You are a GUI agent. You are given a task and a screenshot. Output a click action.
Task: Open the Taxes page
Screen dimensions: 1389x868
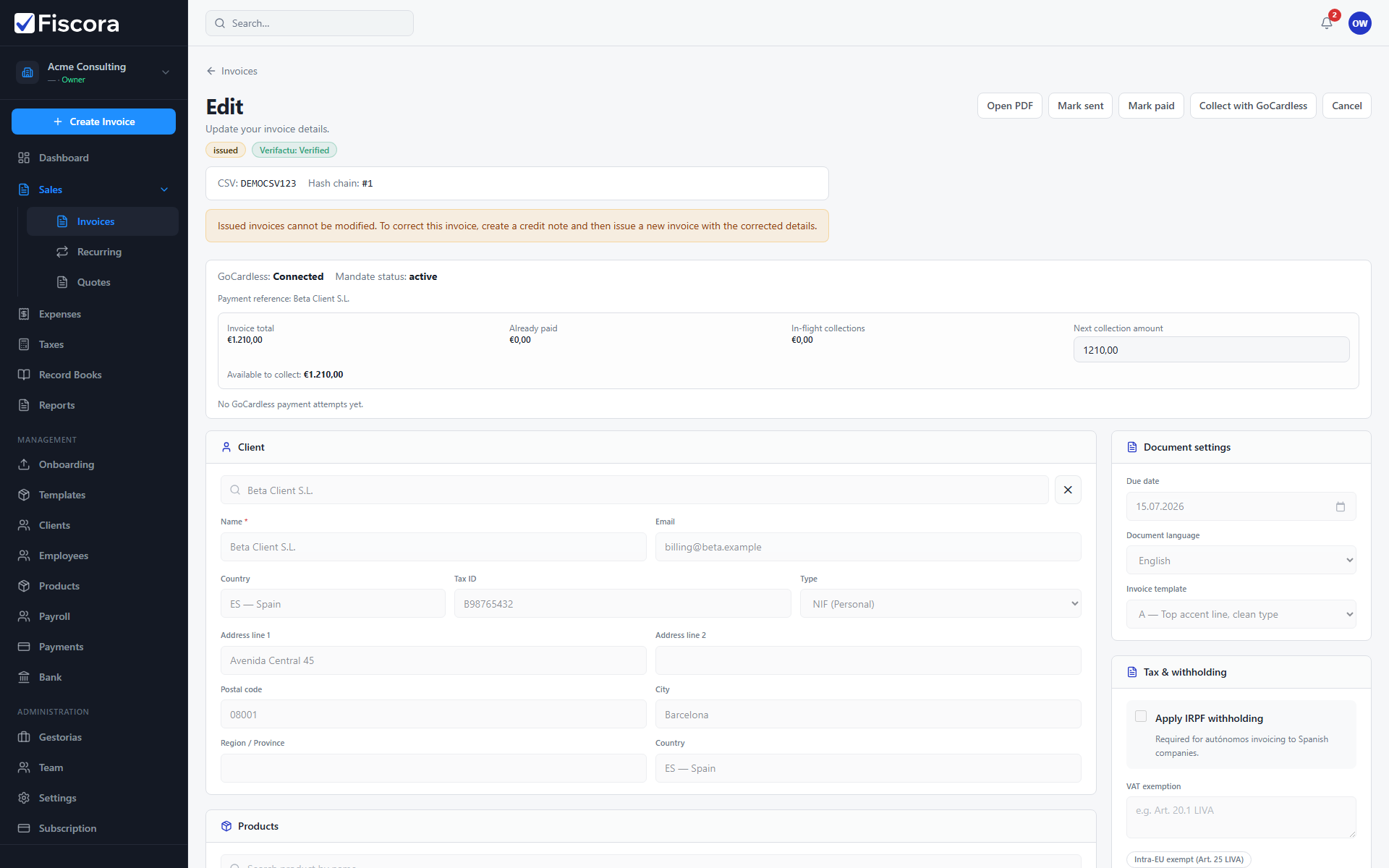94,344
